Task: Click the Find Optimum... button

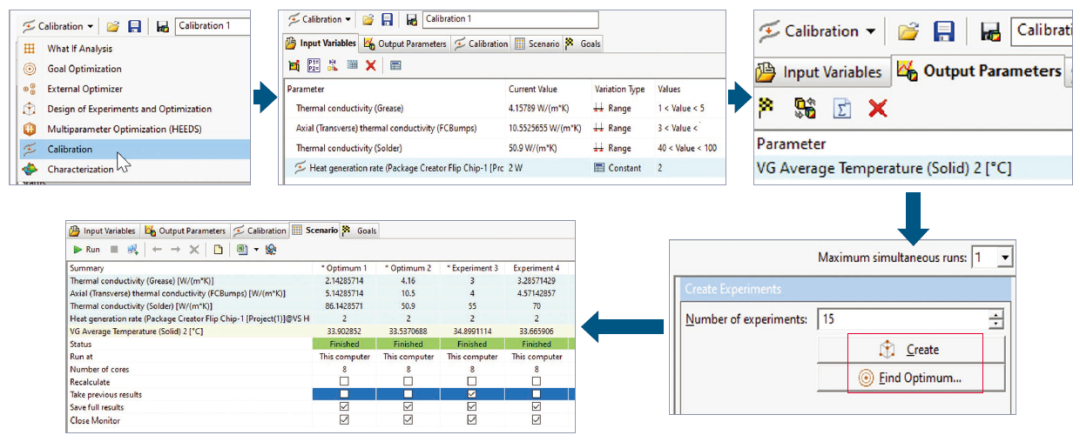Action: 911,378
